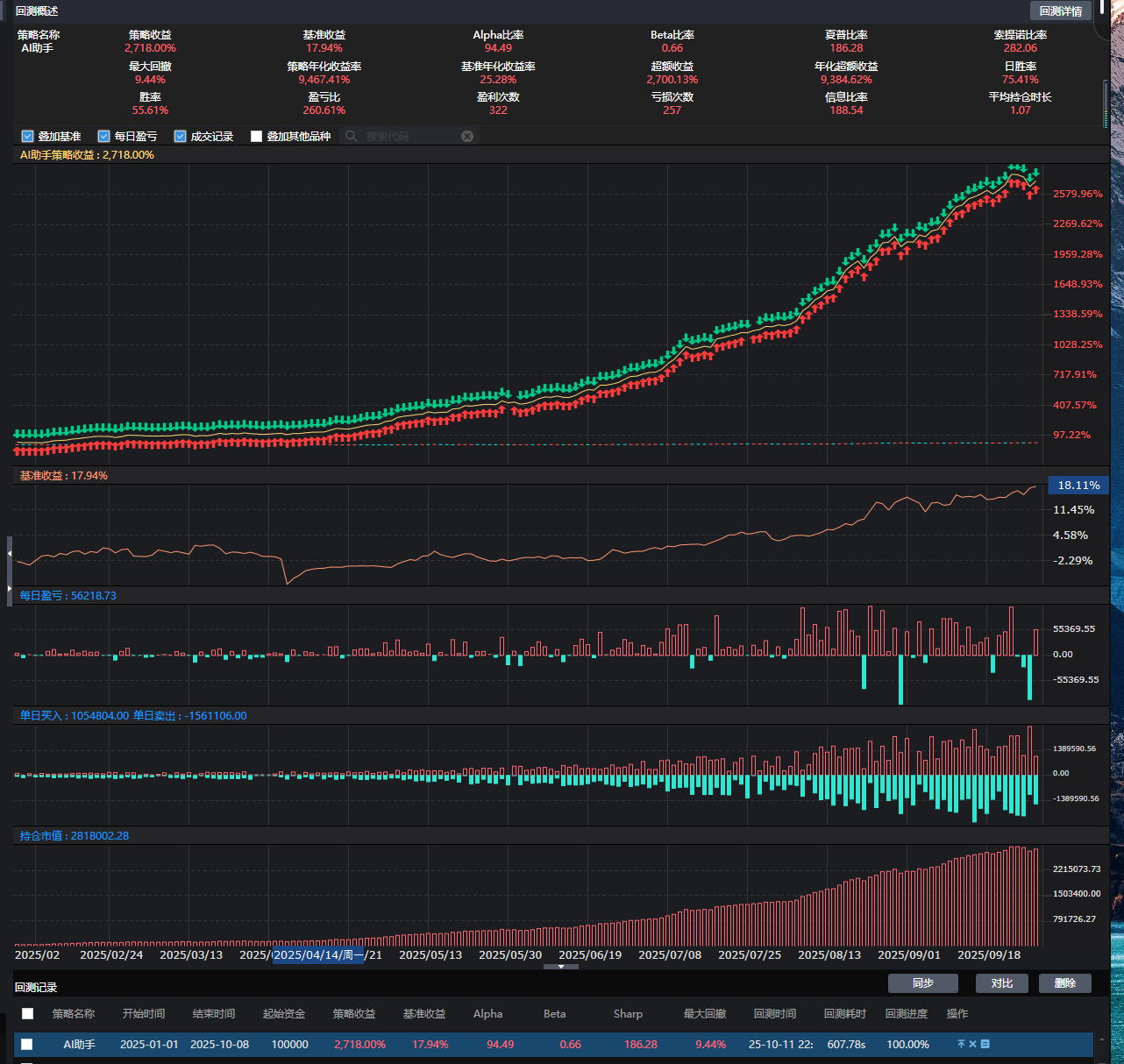Screen dimensions: 1124x1064
Task: Click the X delete icon in 操作 column
Action: click(x=973, y=1044)
